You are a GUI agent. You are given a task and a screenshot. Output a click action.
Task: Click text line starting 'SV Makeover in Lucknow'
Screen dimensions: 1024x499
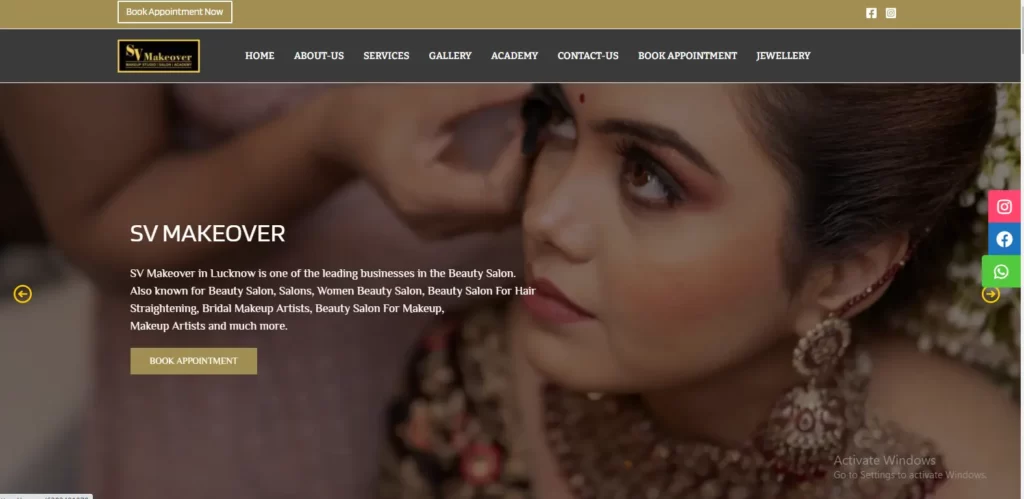[323, 274]
